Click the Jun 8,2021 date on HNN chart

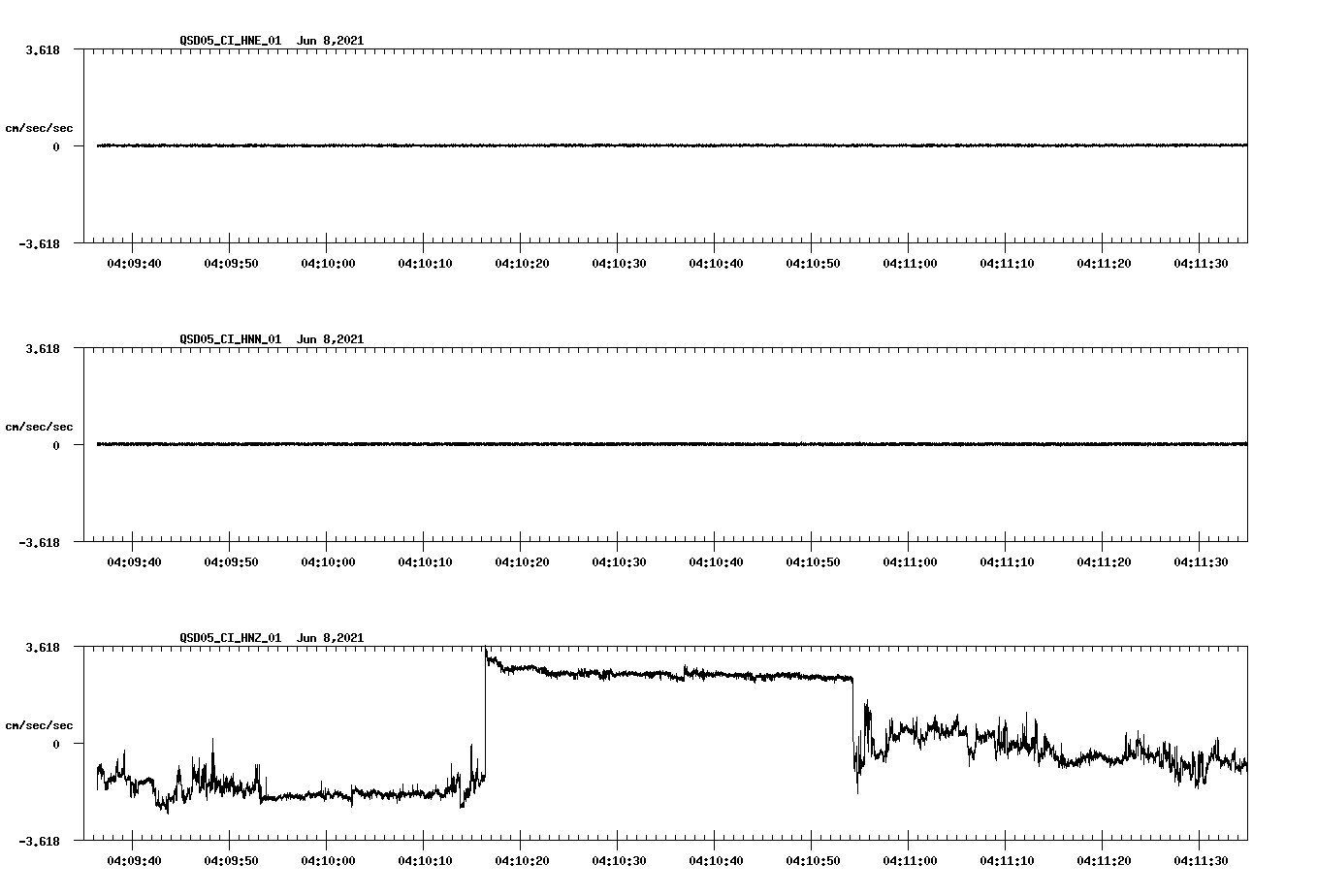point(331,339)
